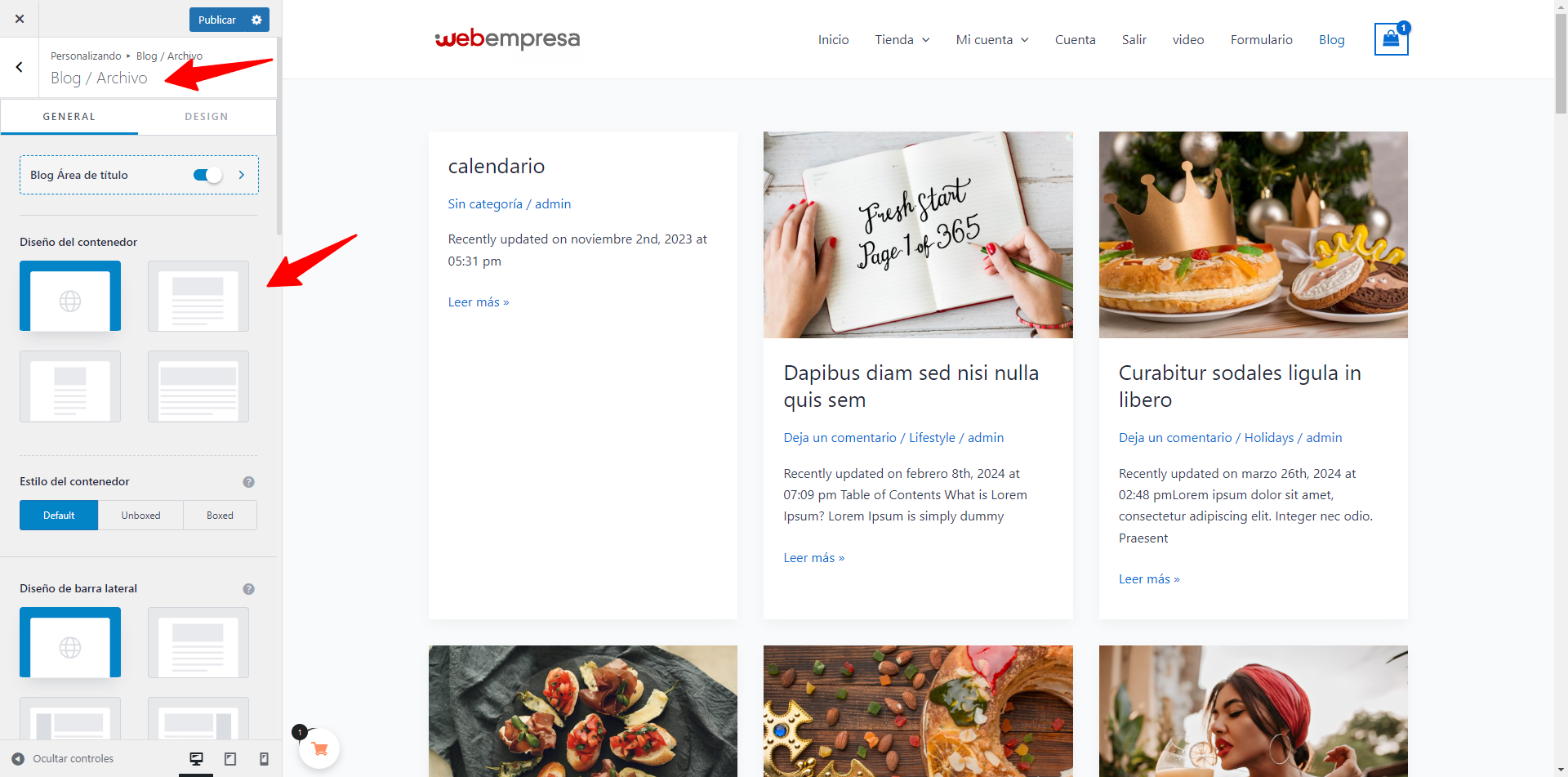This screenshot has width=1568, height=777.
Task: Switch to tablet preview device icon
Action: (230, 759)
